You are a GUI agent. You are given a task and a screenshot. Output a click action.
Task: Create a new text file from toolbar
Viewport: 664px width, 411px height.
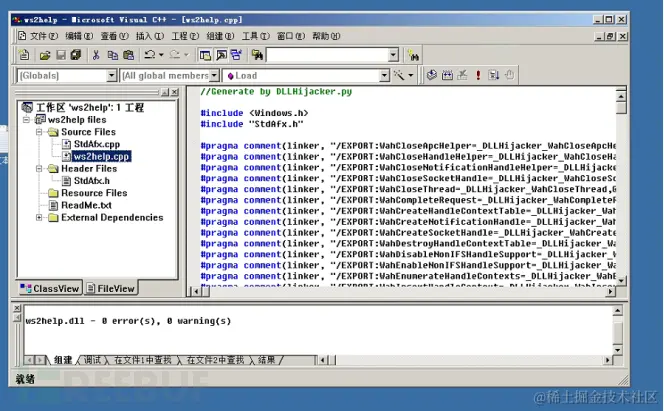[24, 55]
